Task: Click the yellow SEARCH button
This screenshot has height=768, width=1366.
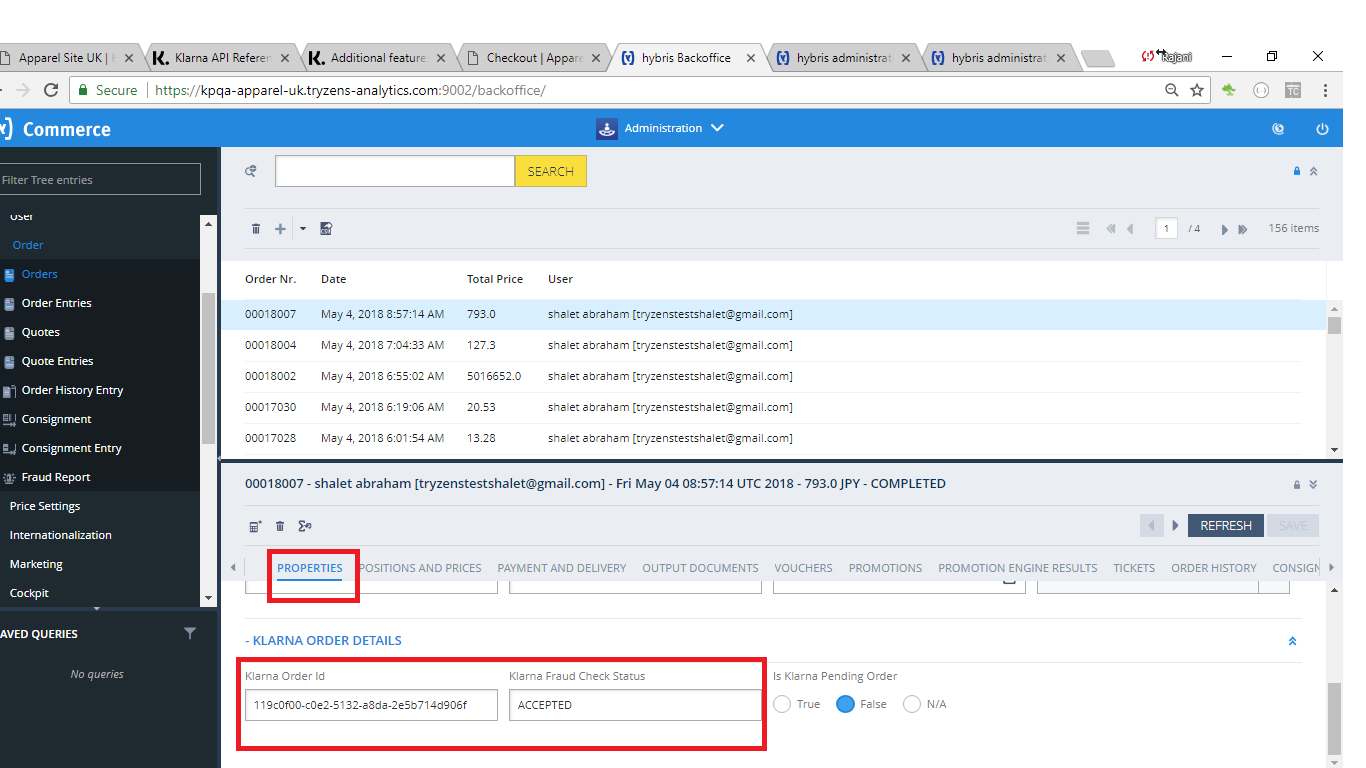Action: click(x=551, y=171)
